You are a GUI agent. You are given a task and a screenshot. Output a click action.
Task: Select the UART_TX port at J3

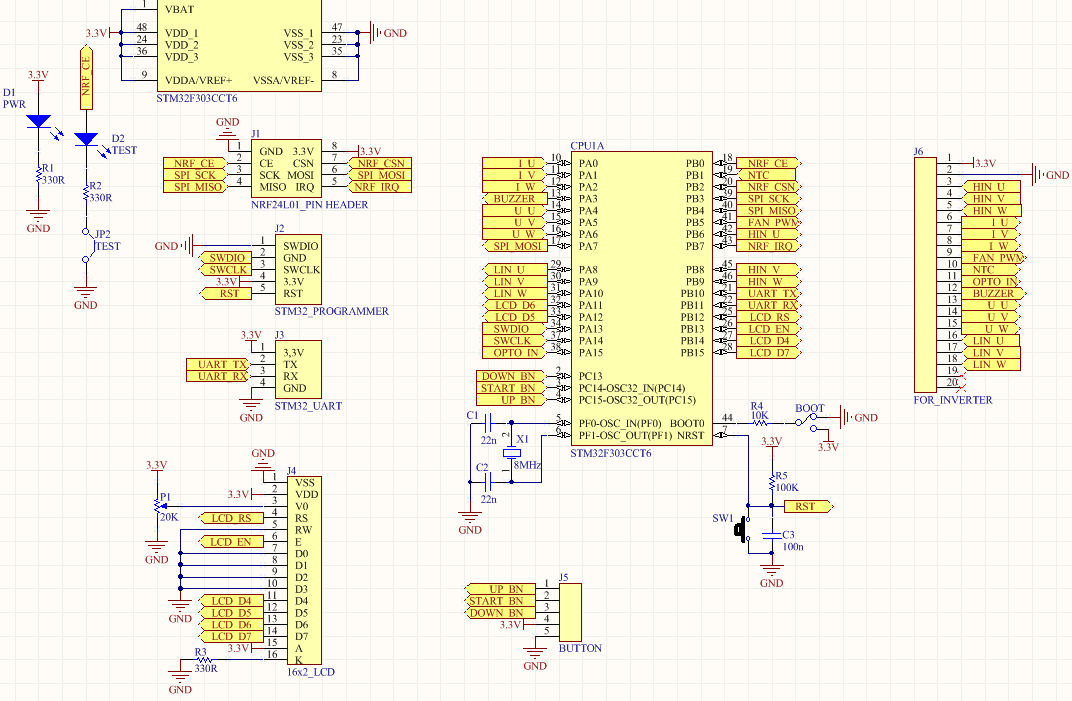[x=218, y=365]
